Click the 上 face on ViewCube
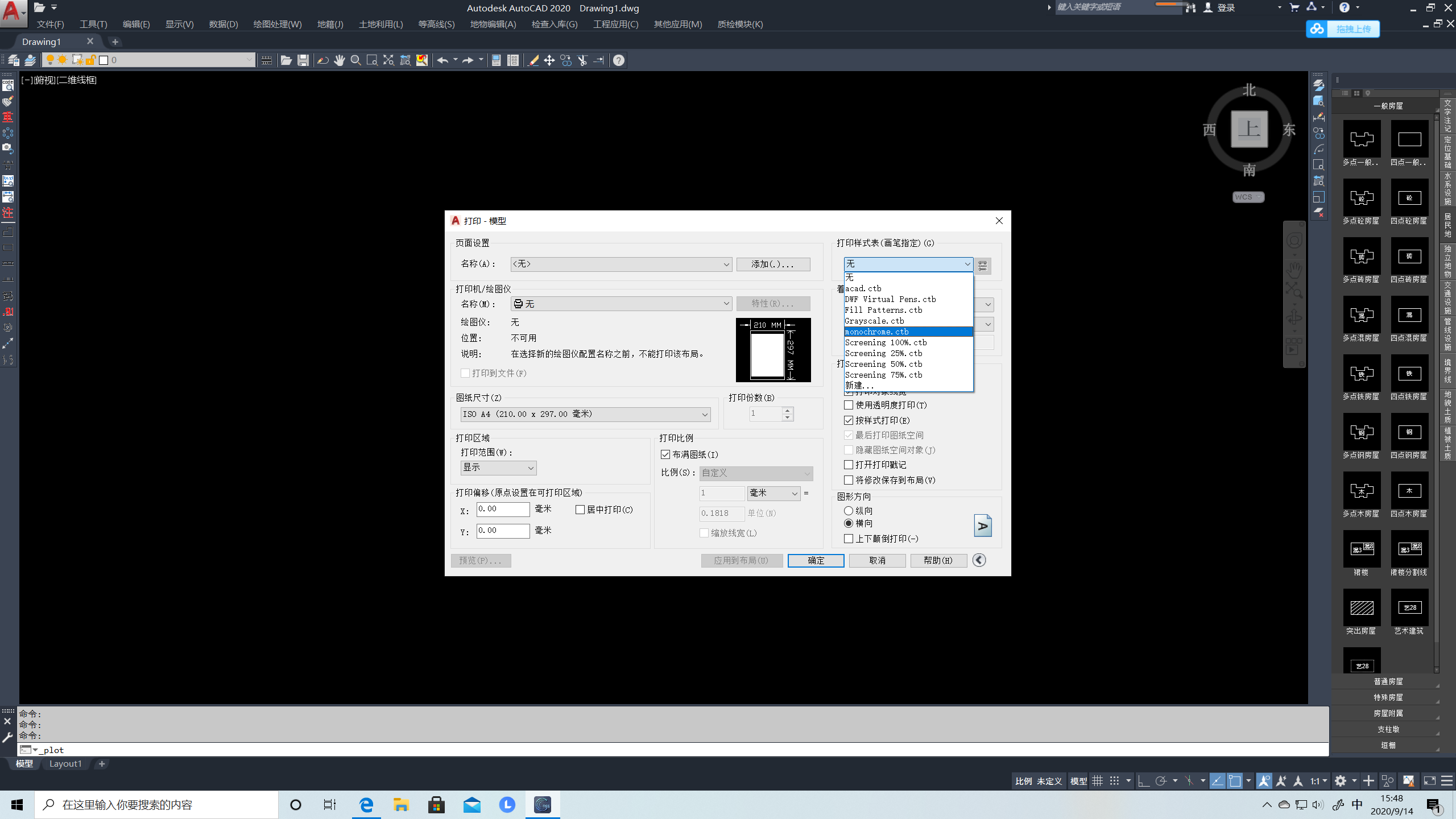The width and height of the screenshot is (1456, 819). point(1249,129)
